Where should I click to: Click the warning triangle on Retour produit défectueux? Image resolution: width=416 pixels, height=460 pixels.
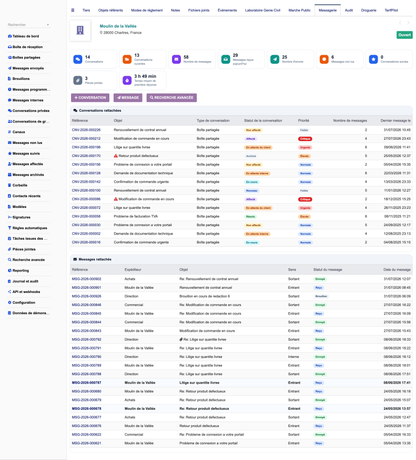coord(116,156)
